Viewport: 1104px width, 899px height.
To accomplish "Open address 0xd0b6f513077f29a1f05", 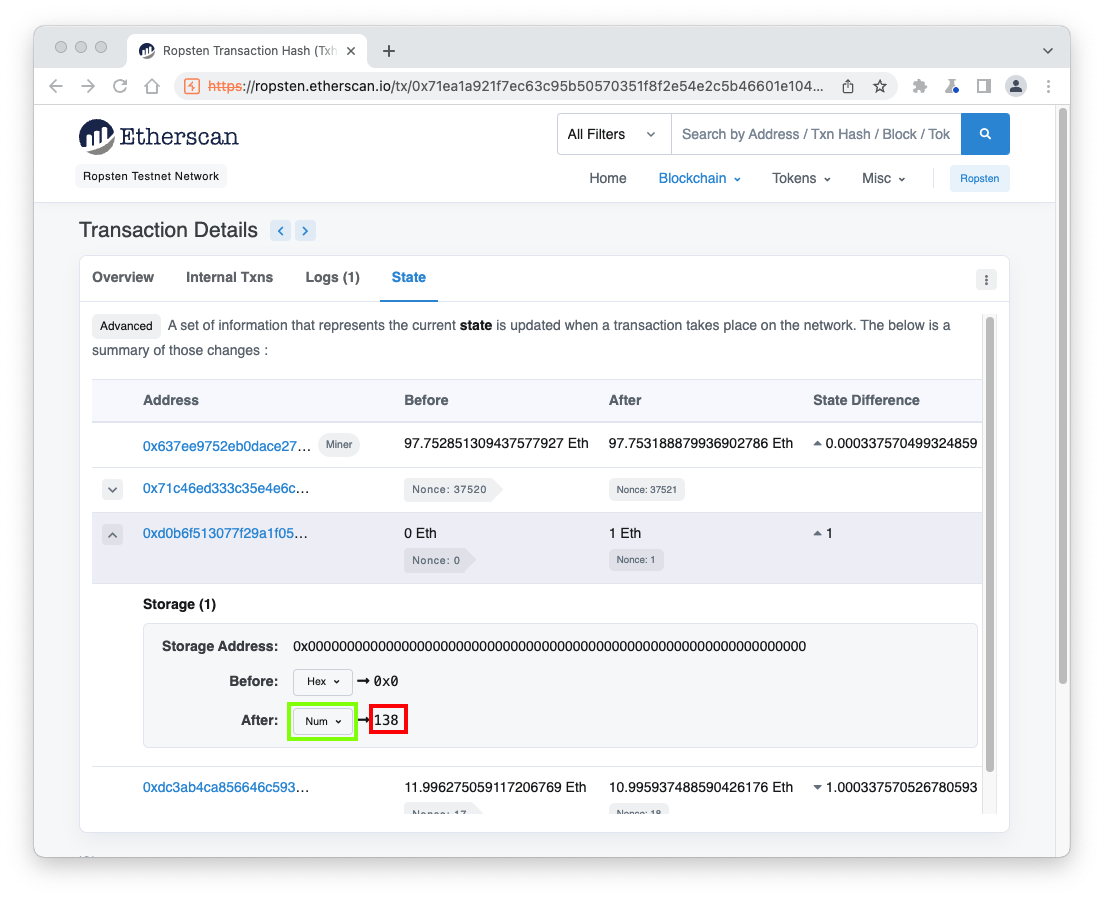I will click(x=225, y=533).
